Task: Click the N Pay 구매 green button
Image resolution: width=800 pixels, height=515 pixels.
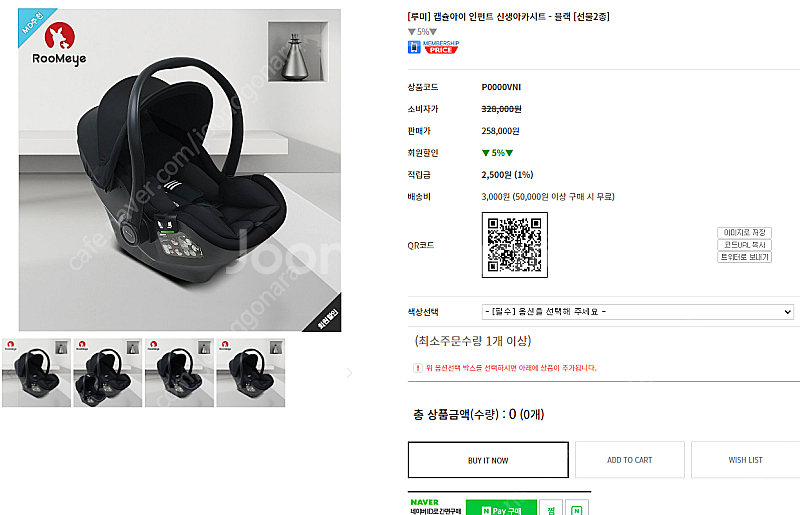Action: pyautogui.click(x=502, y=509)
